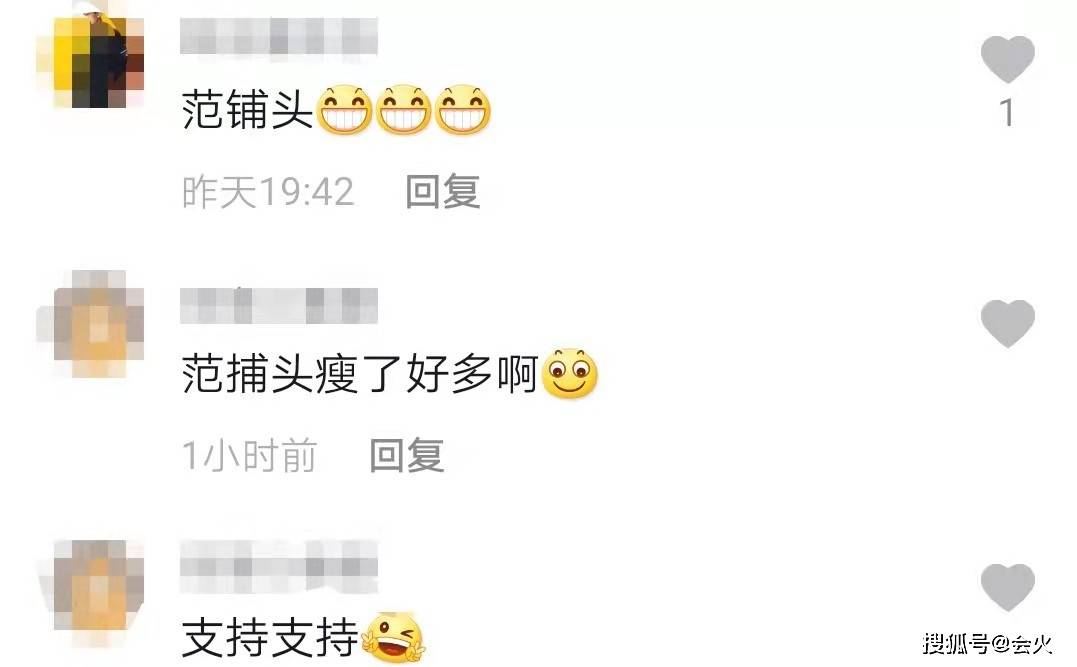1077x667 pixels.
Task: Click the middle grinning emoji in first comment
Action: pyautogui.click(x=403, y=110)
